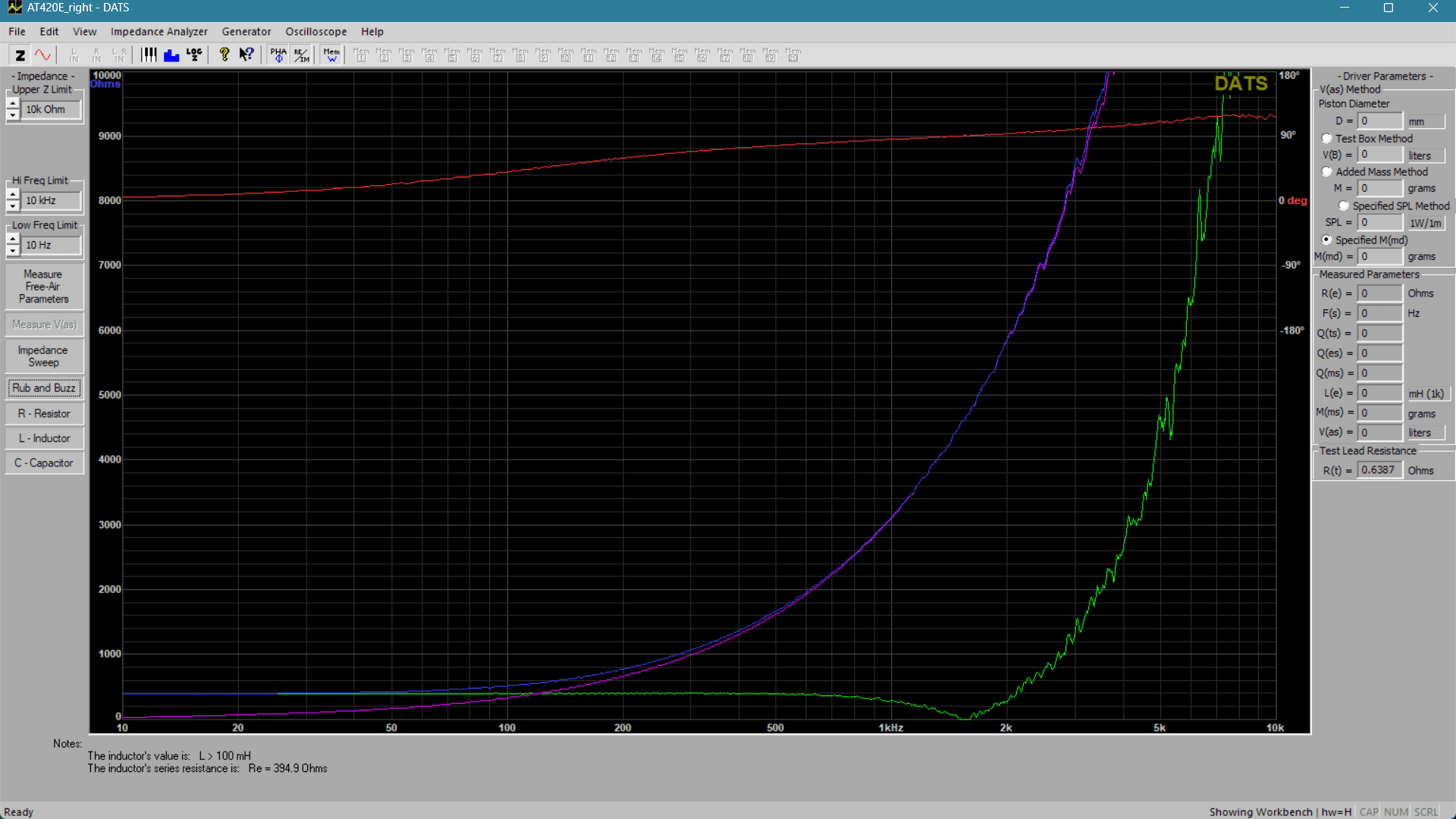Click the Measure Free-Air Parameters button
The width and height of the screenshot is (1456, 819).
point(44,287)
